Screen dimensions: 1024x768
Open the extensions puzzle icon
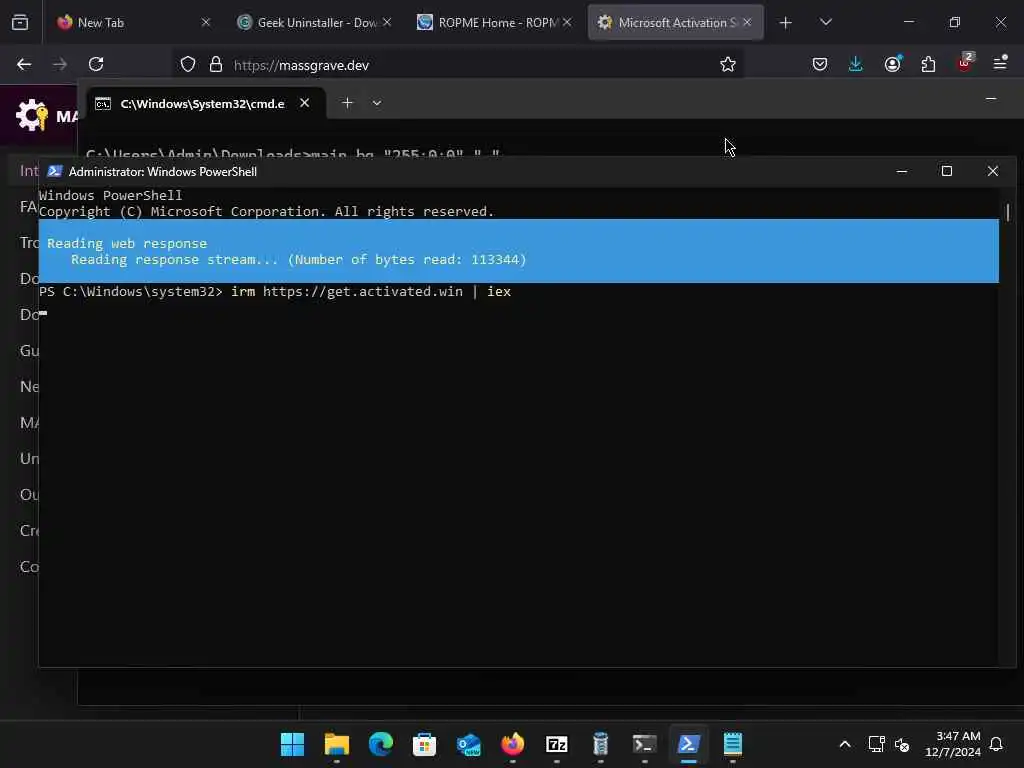coord(928,64)
